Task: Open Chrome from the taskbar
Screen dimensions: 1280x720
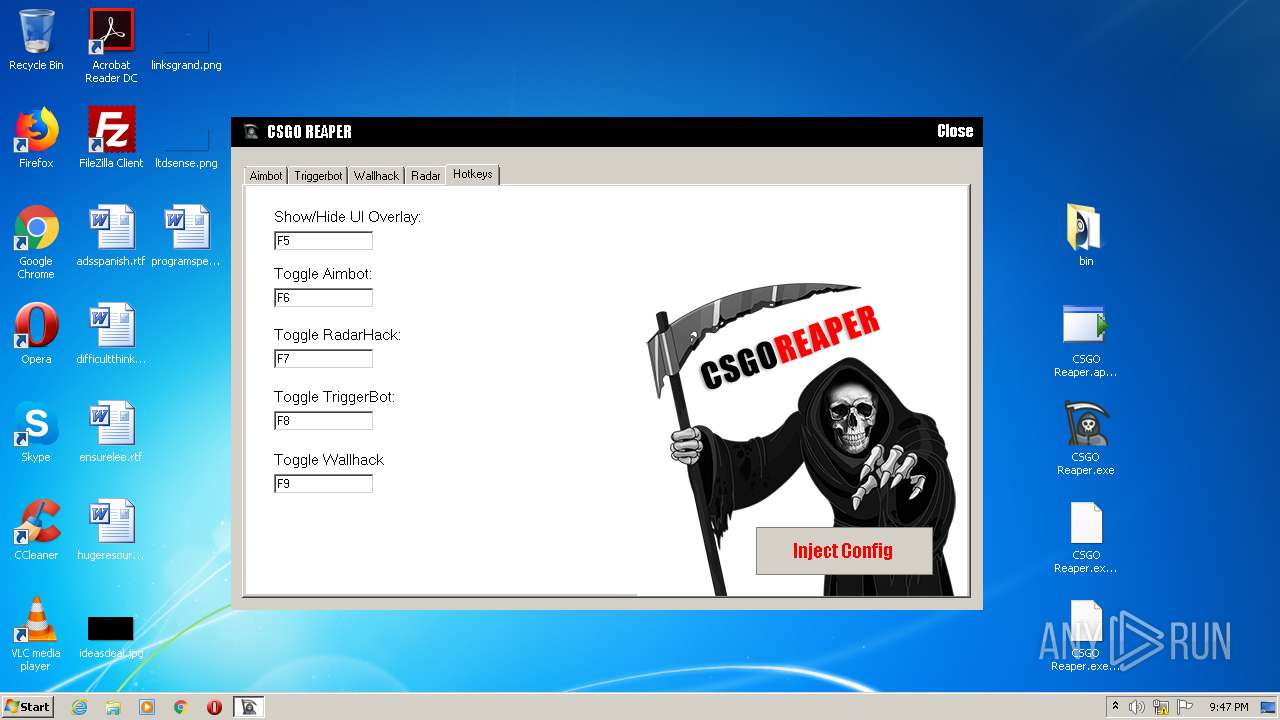Action: tap(181, 707)
